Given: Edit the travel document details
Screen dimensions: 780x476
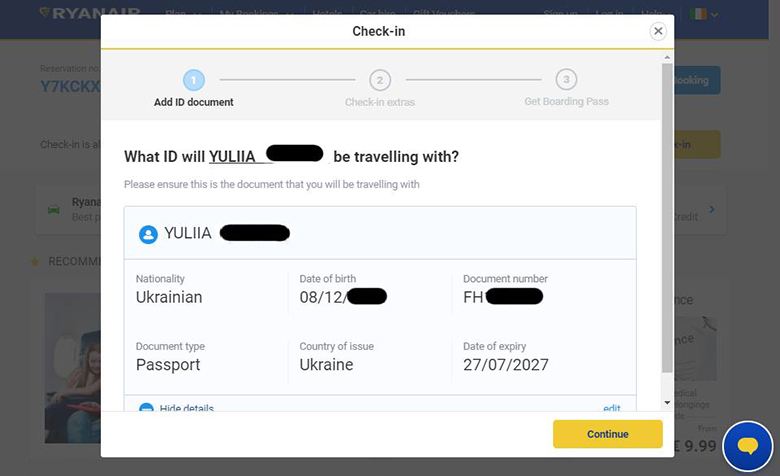Looking at the screenshot, I should (612, 408).
